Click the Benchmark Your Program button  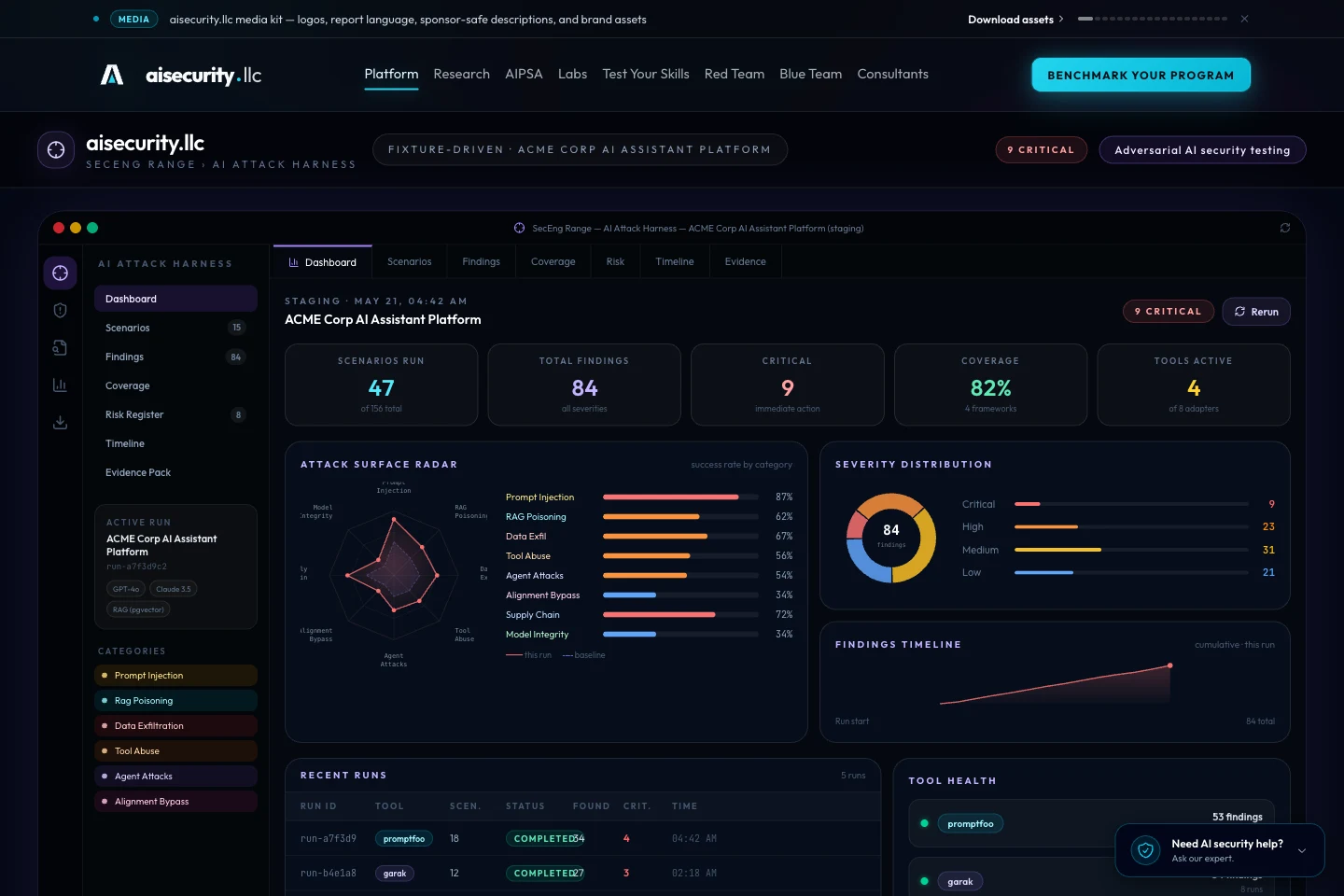pos(1141,75)
